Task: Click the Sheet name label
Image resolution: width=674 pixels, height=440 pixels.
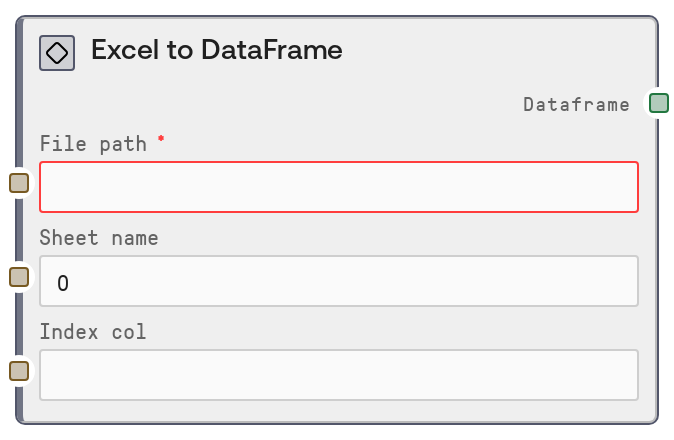Action: (99, 238)
